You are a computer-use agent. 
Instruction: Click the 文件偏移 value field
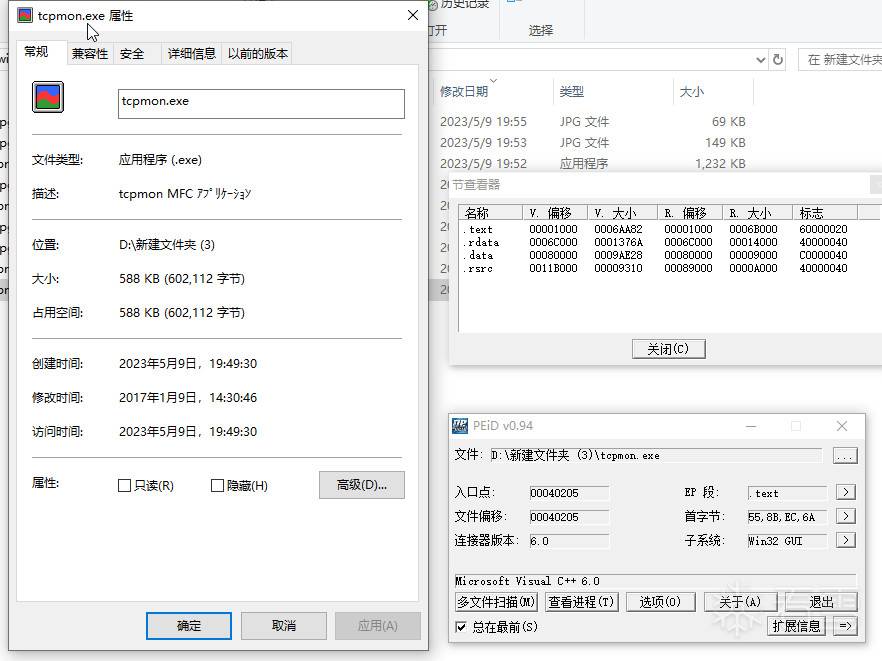569,517
